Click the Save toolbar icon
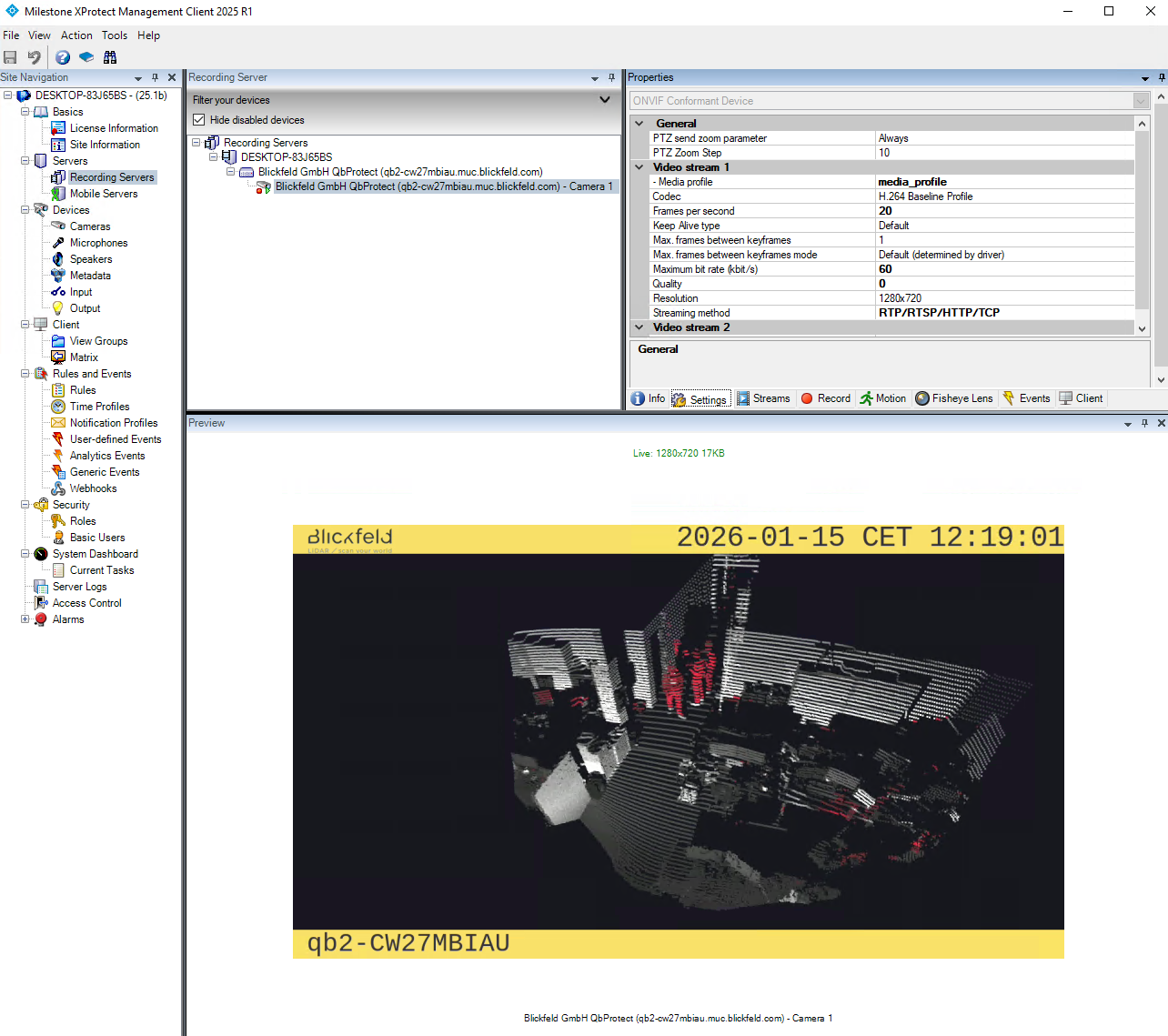Viewport: 1168px width, 1036px height. point(11,57)
